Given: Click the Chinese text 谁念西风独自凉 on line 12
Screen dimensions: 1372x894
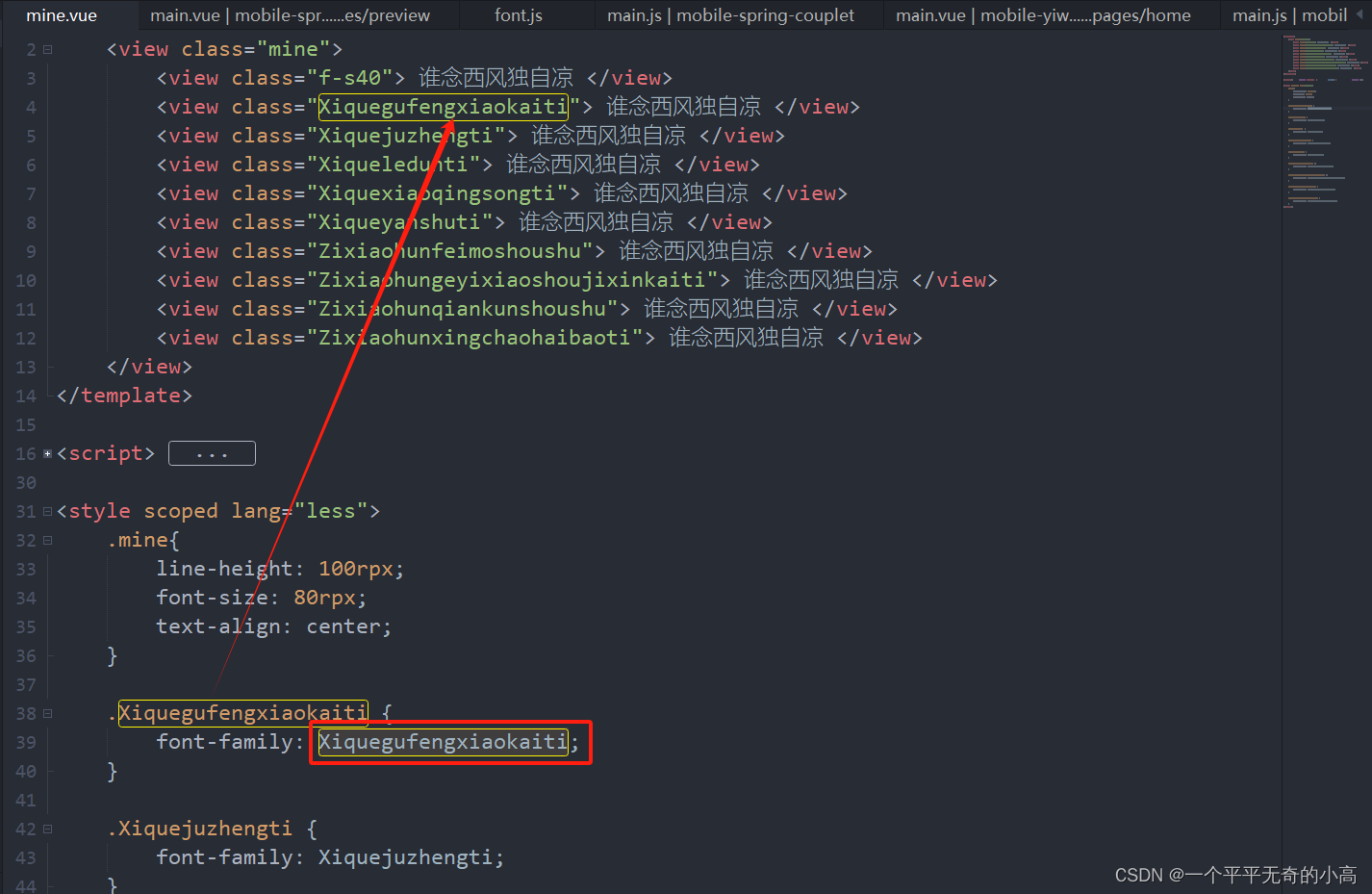Looking at the screenshot, I should tap(747, 338).
